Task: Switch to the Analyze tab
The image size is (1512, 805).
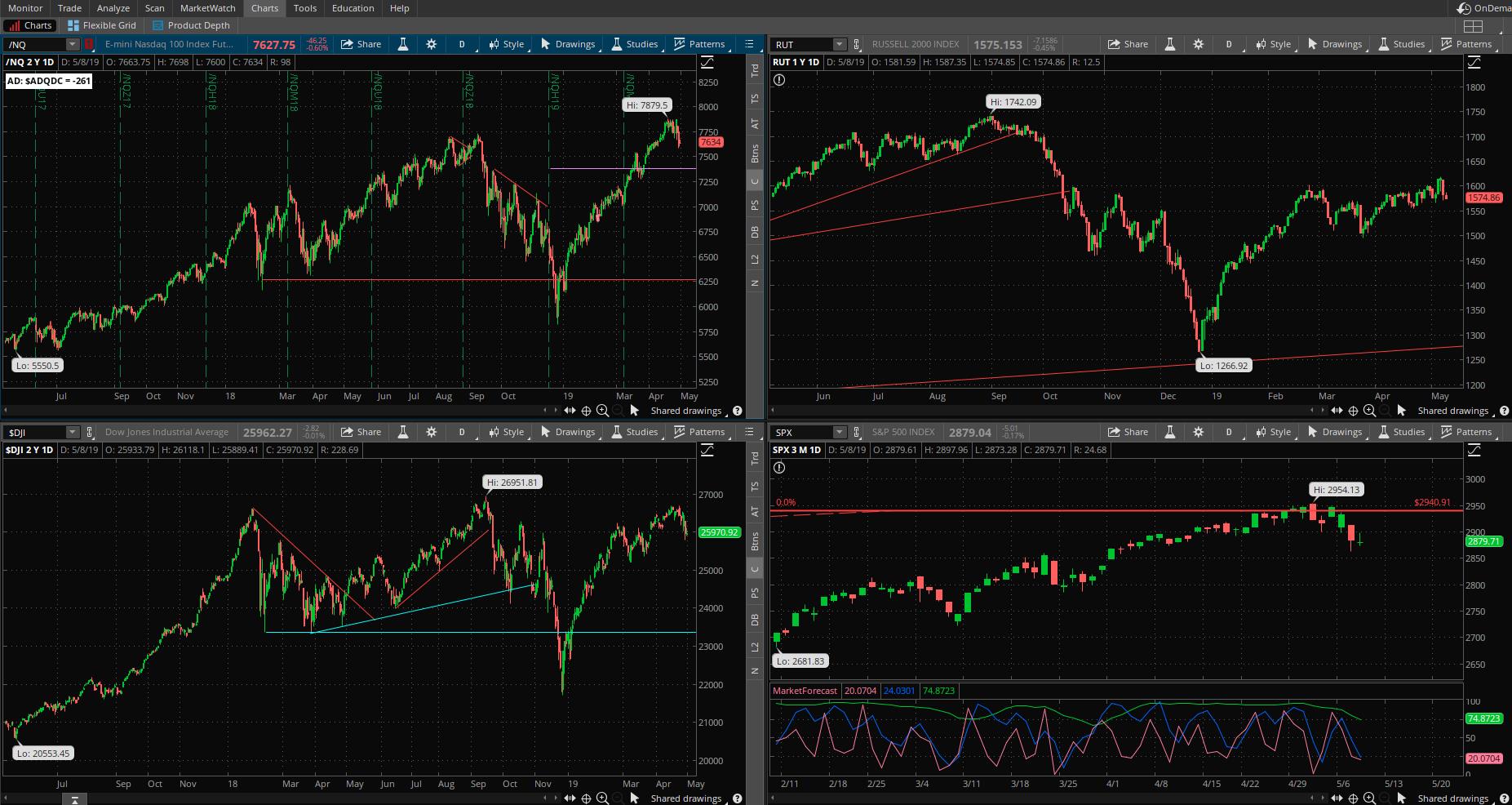Action: [113, 8]
